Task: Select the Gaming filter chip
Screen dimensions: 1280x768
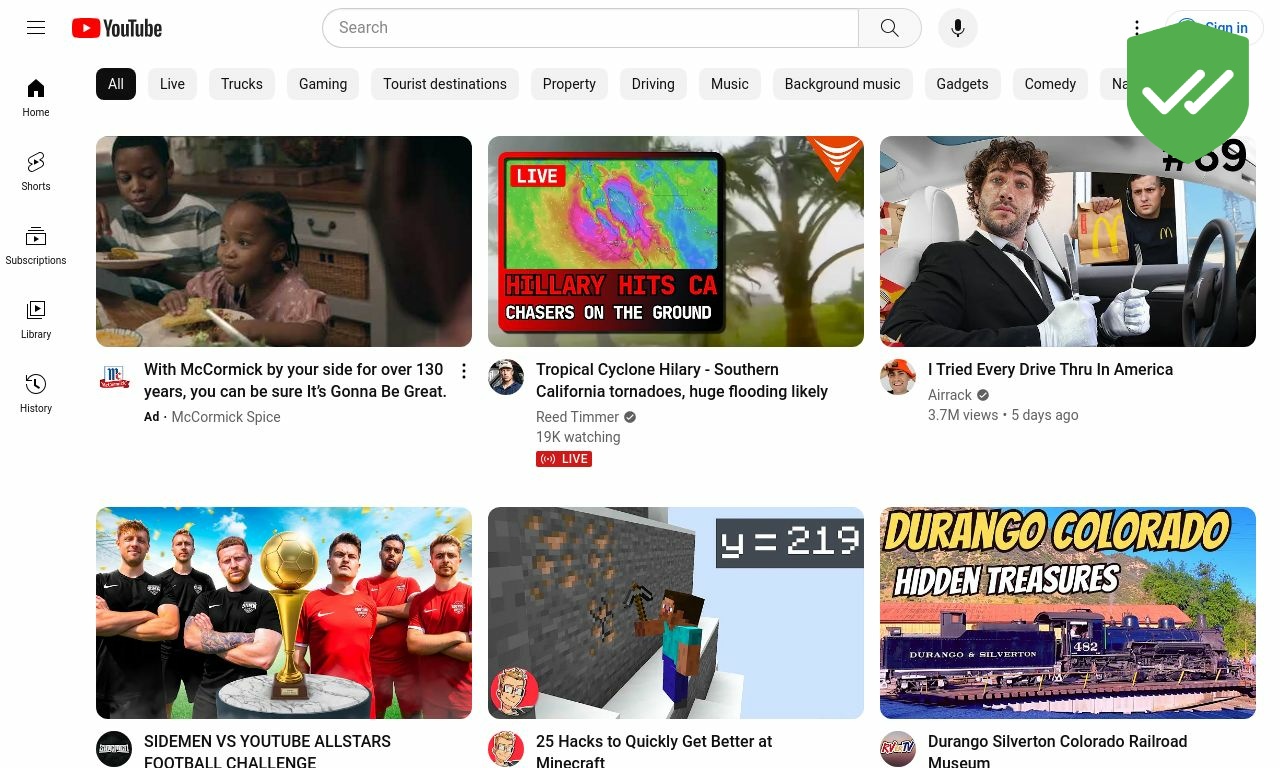Action: (x=323, y=84)
